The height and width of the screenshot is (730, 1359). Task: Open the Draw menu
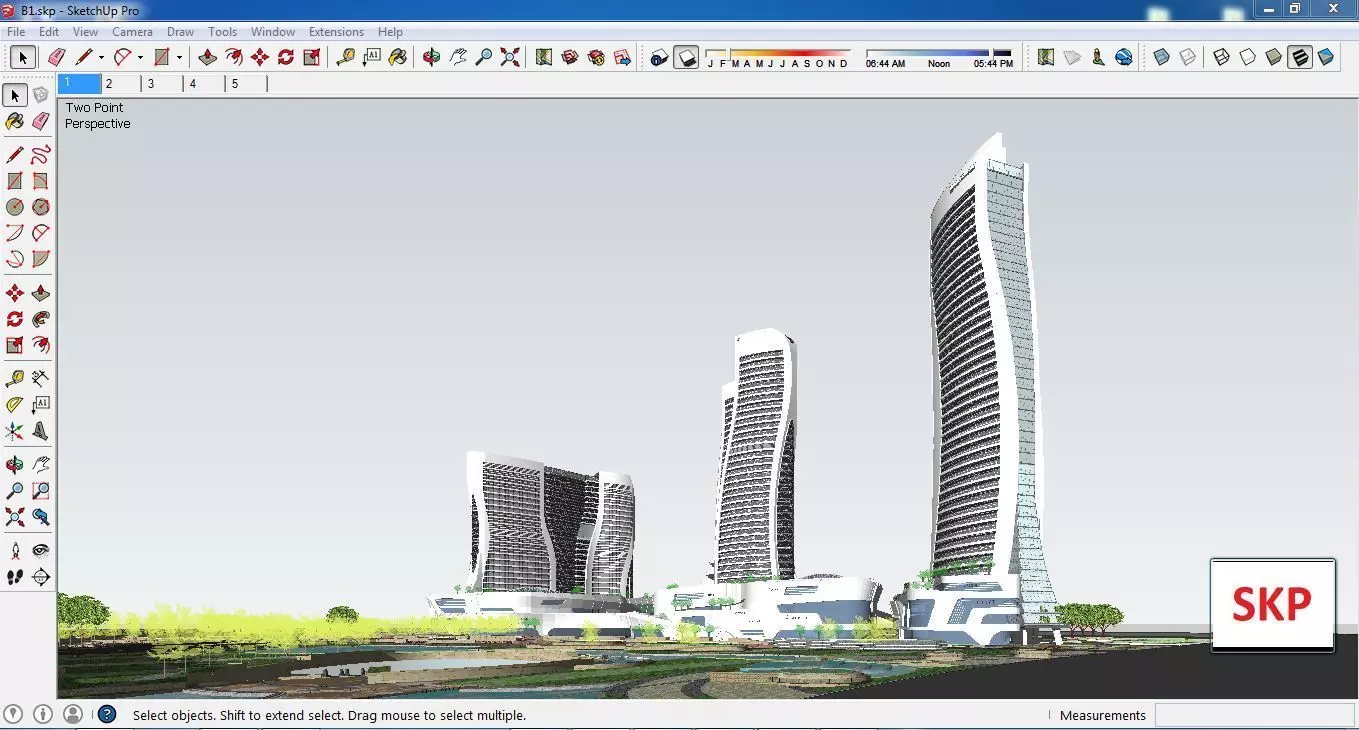pyautogui.click(x=180, y=32)
